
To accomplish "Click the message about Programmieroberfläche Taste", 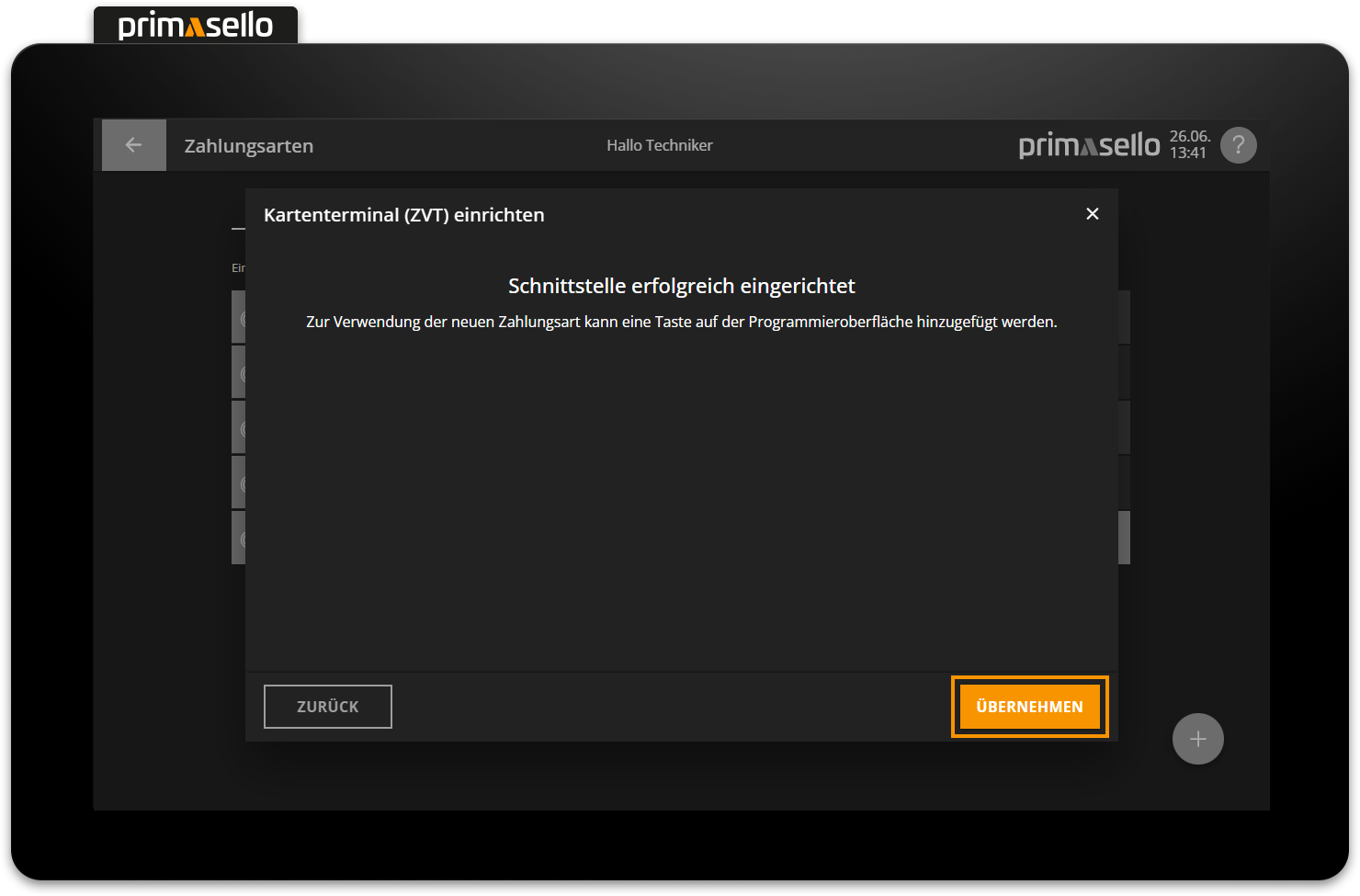I will pos(681,322).
